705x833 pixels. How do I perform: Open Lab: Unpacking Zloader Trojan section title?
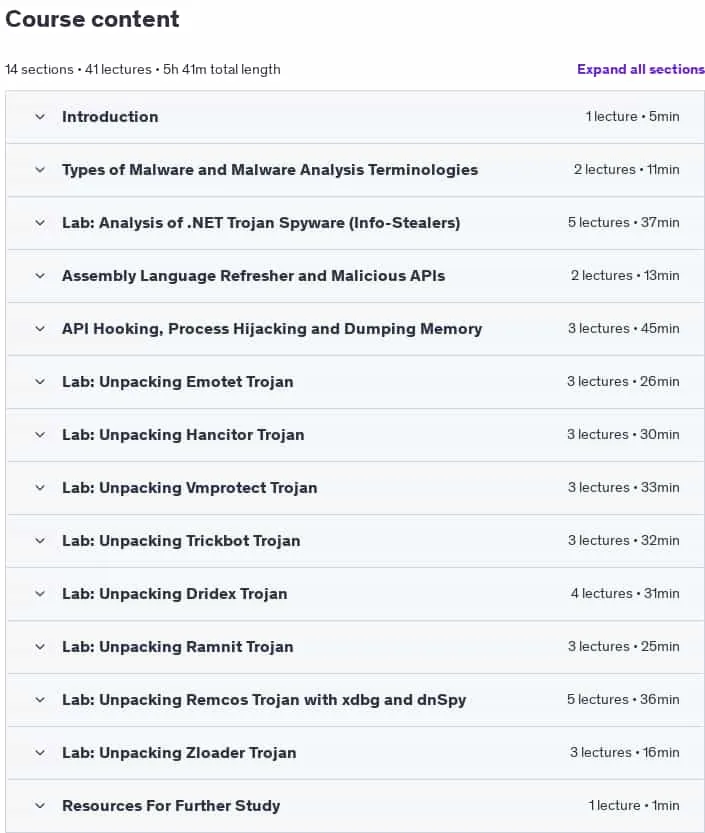pyautogui.click(x=179, y=753)
